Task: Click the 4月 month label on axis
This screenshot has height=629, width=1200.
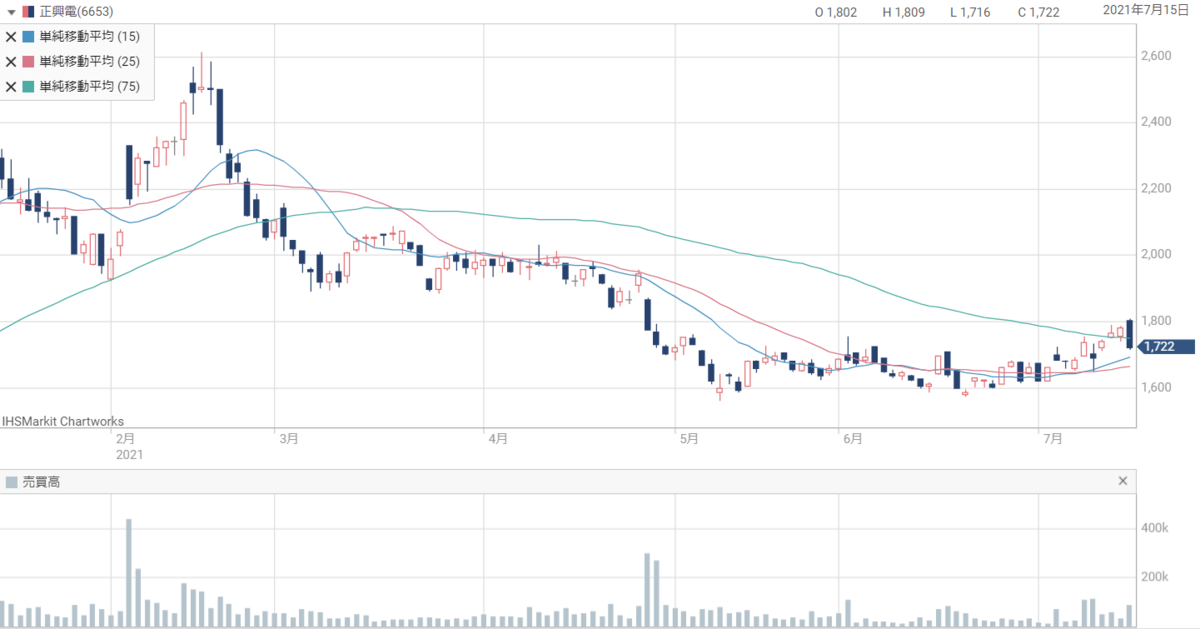Action: tap(497, 438)
